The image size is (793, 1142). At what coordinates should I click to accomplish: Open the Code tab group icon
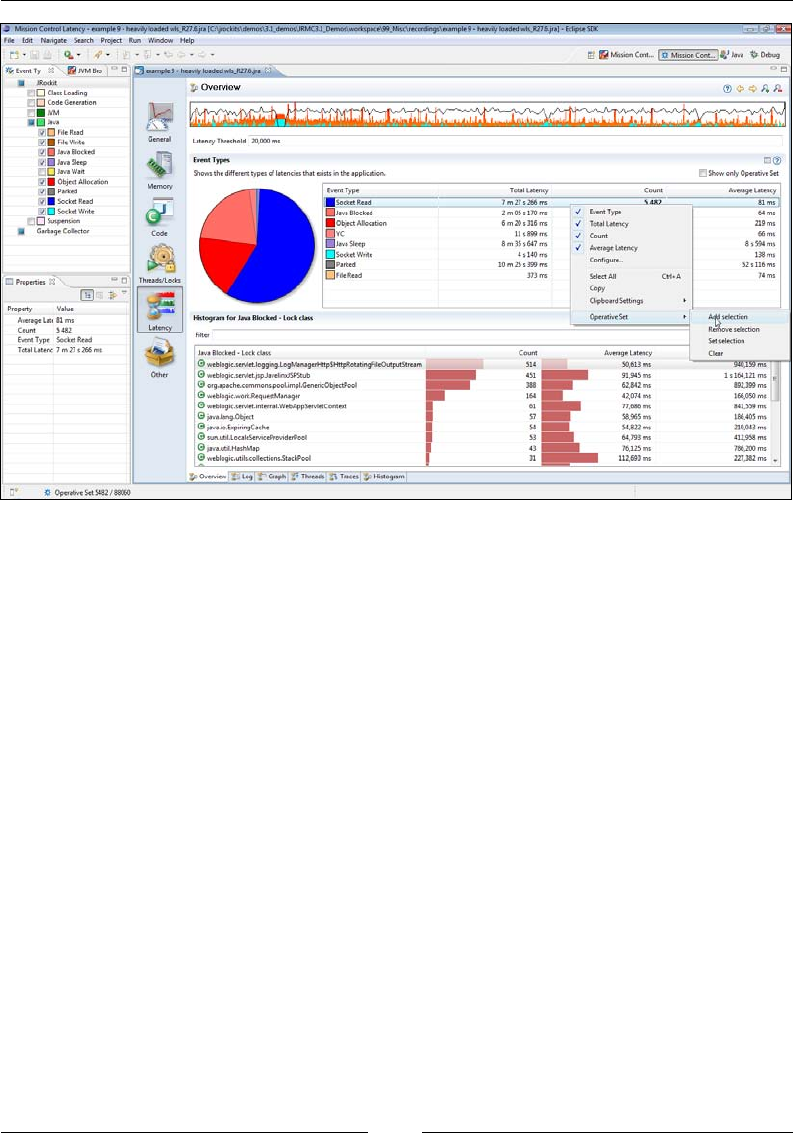[159, 213]
